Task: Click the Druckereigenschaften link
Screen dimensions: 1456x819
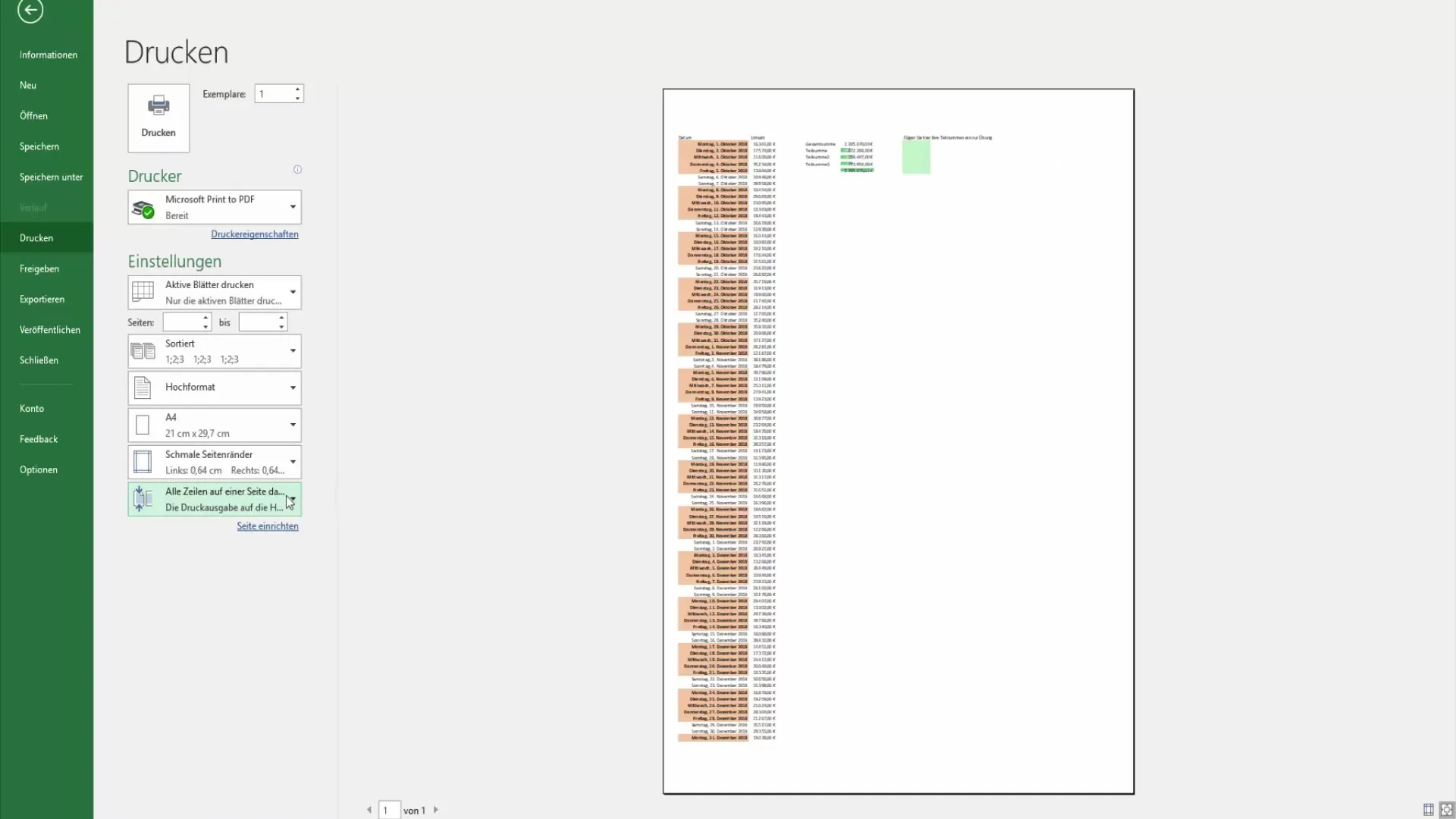Action: (x=254, y=234)
